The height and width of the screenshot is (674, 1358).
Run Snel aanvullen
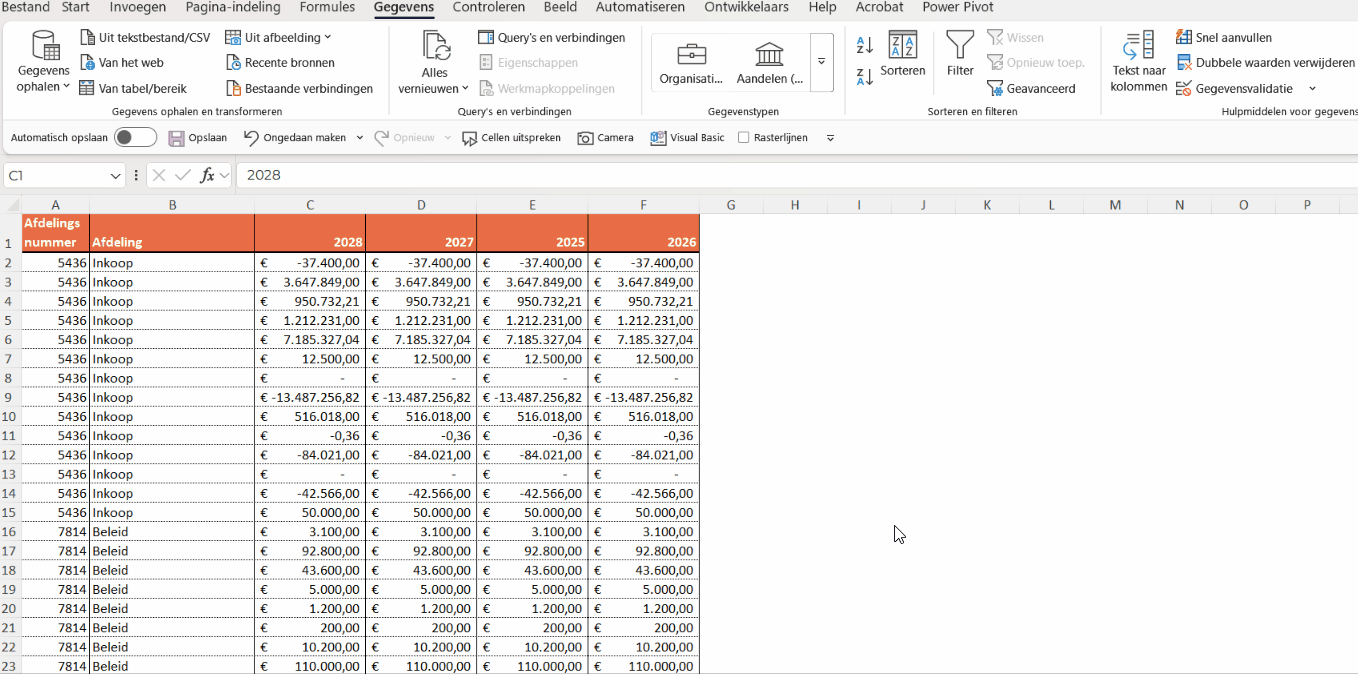[x=1224, y=37]
